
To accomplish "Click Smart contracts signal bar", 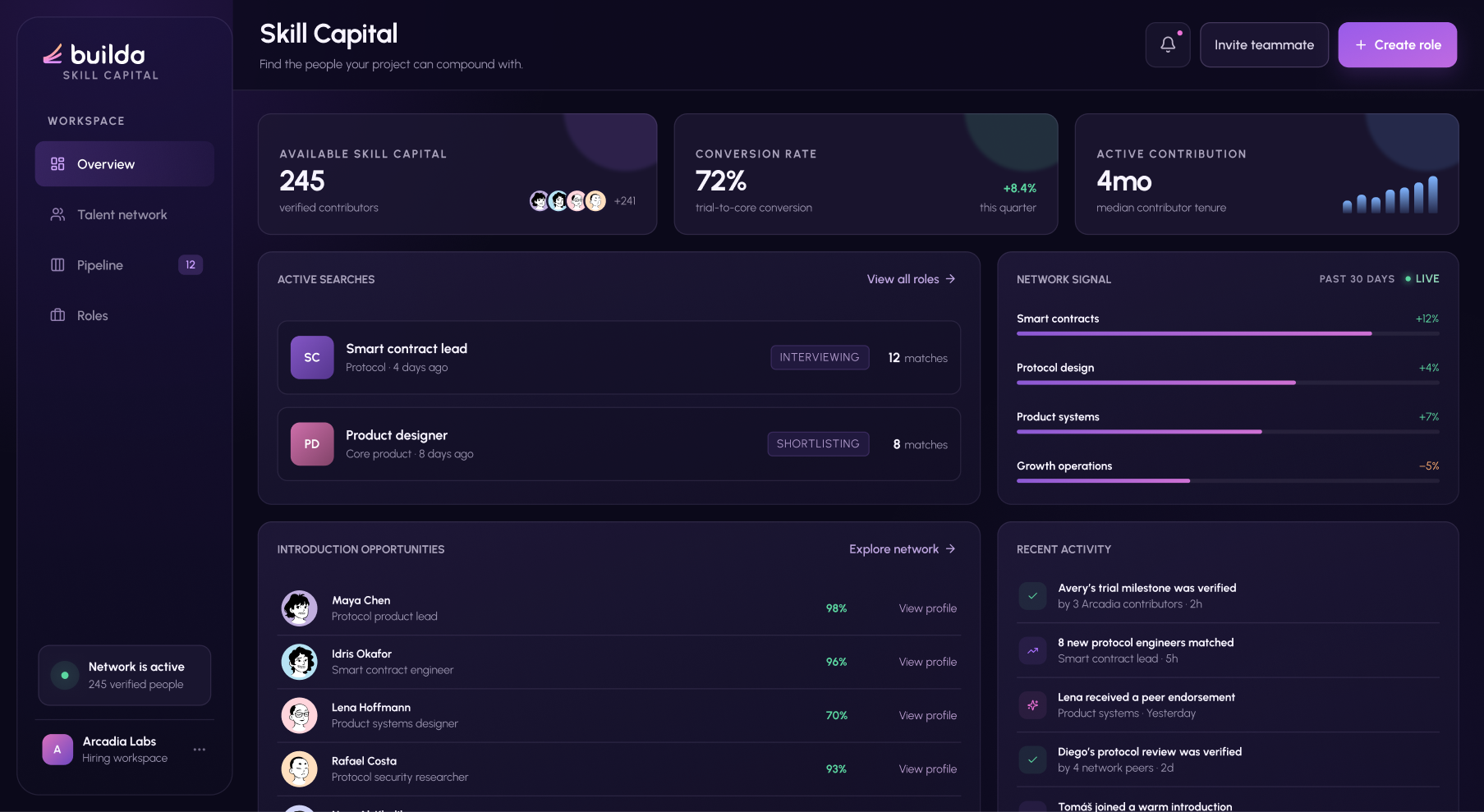I will point(1228,333).
